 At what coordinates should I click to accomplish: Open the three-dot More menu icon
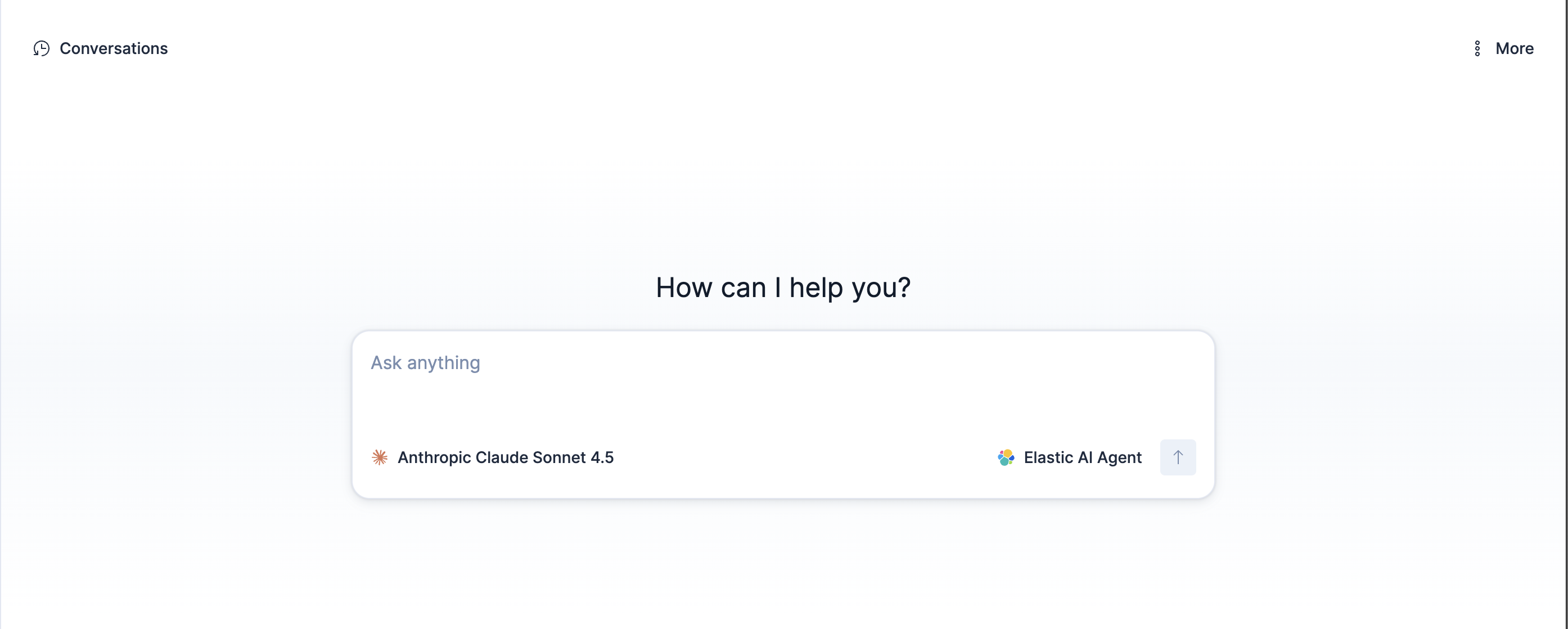(x=1478, y=49)
